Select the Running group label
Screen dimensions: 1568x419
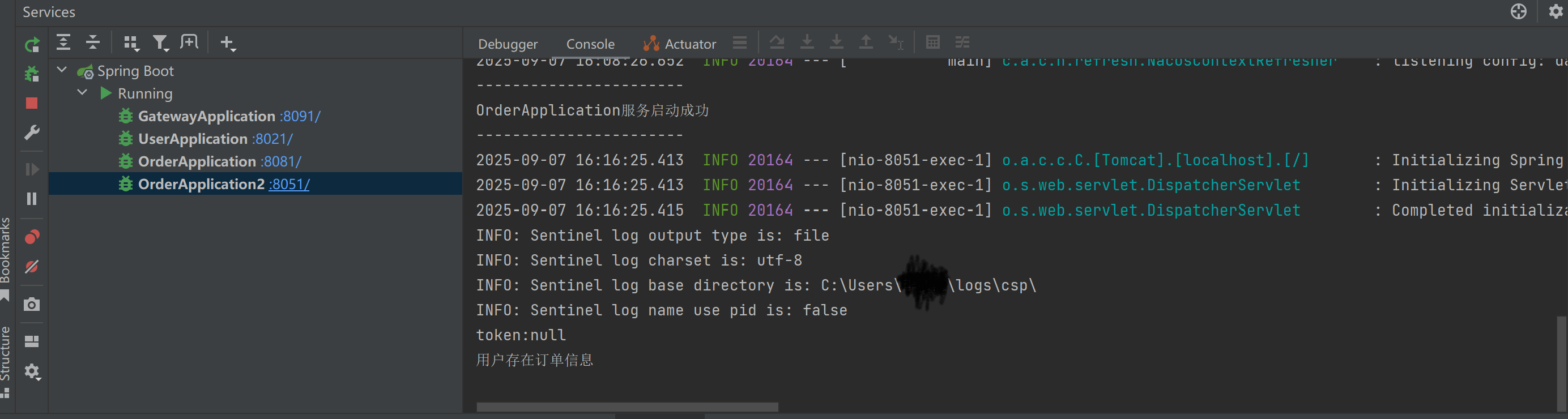pos(145,93)
